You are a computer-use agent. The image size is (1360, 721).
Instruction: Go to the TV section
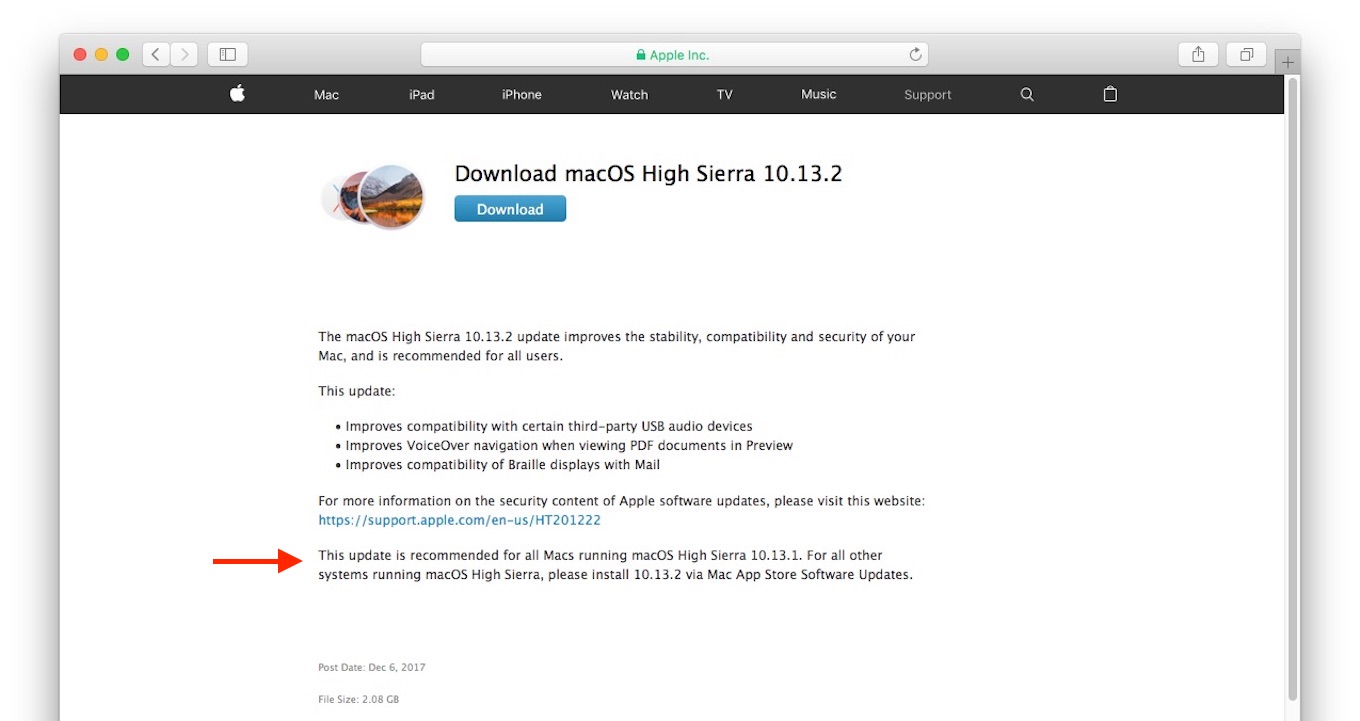pos(724,95)
